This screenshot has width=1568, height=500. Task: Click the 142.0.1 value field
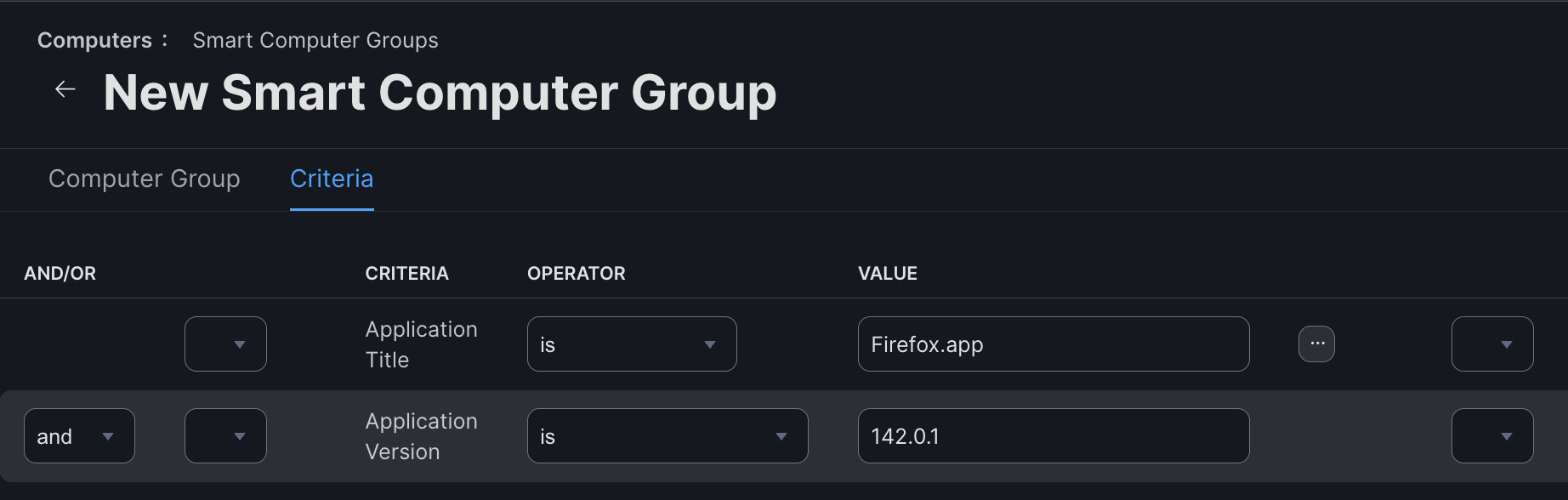pos(1053,435)
